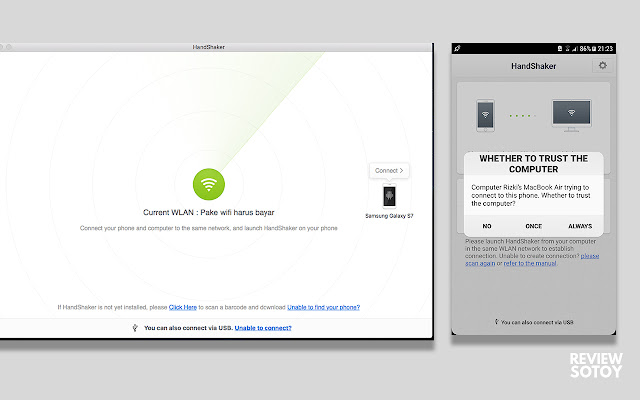Viewport: 640px width, 400px height.
Task: Click the green Wi-Fi radar icon
Action: pos(209,184)
